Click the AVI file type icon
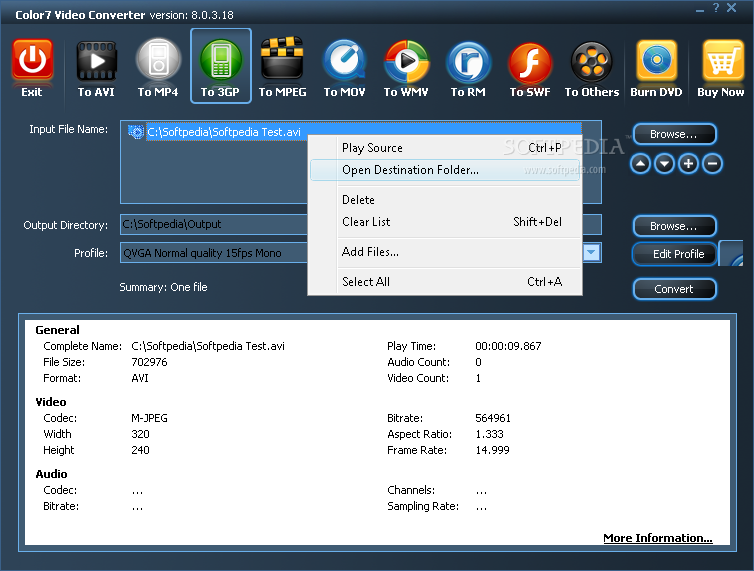Image resolution: width=754 pixels, height=571 pixels. [x=136, y=132]
